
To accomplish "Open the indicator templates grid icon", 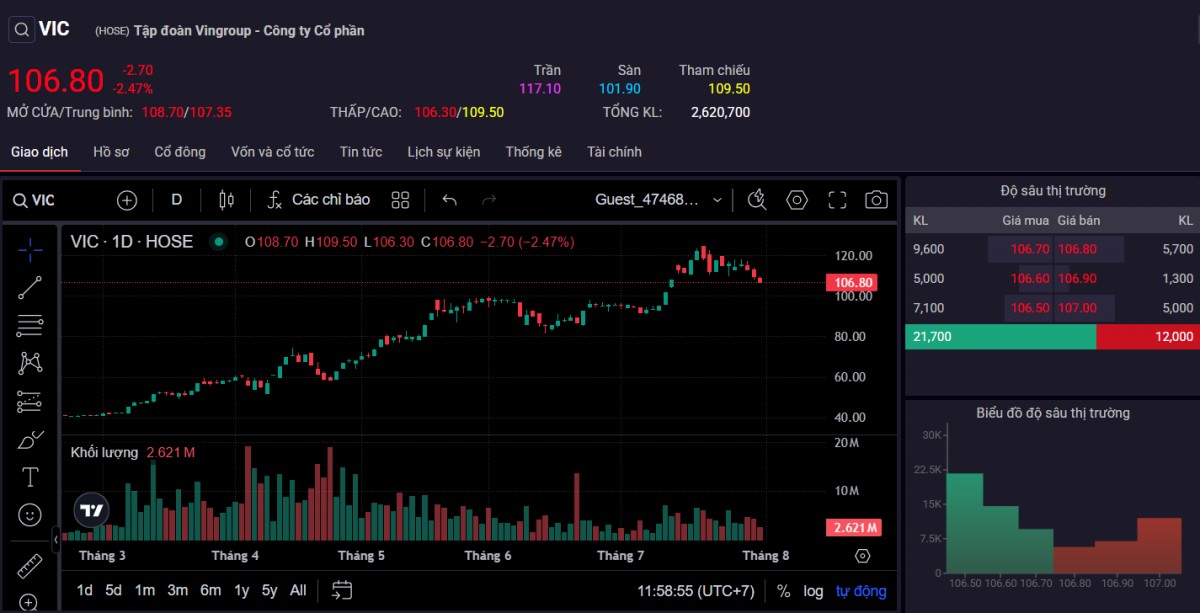I will (401, 200).
